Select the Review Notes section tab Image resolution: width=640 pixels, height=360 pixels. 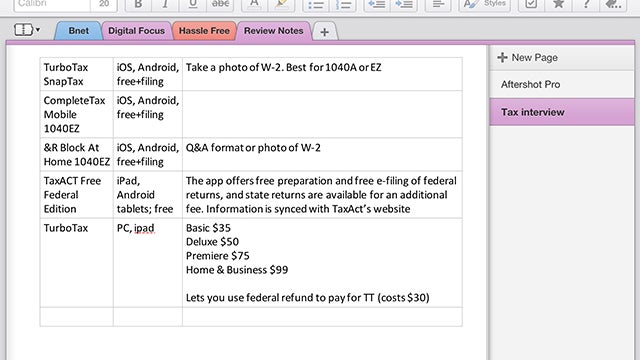[273, 31]
